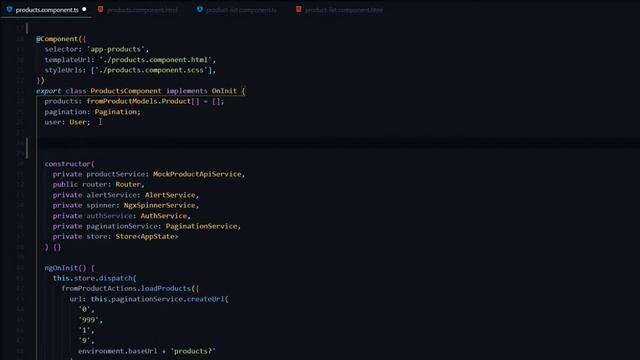Click the HTML icon on product-list.component.html tab

point(299,9)
